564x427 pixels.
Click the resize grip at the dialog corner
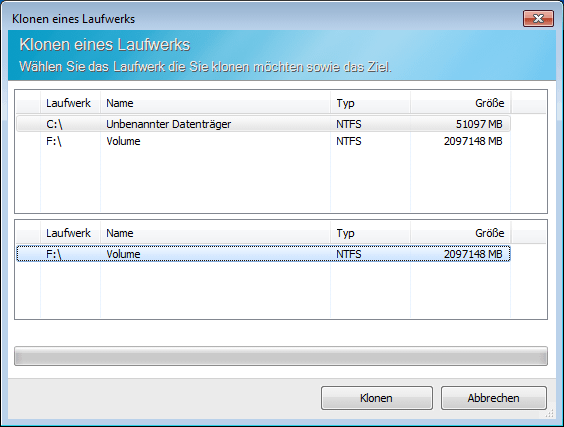(x=550, y=413)
